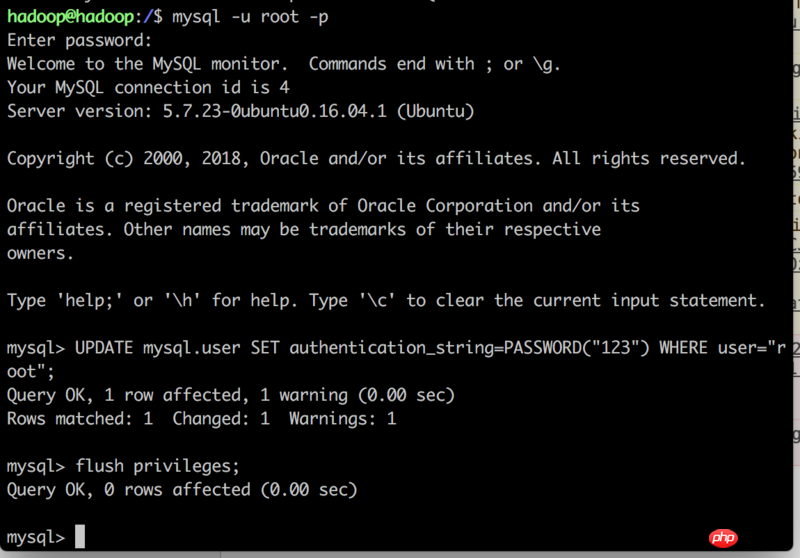This screenshot has width=800, height=558.
Task: Click the 'mysql -u root -p' command
Action: click(250, 17)
